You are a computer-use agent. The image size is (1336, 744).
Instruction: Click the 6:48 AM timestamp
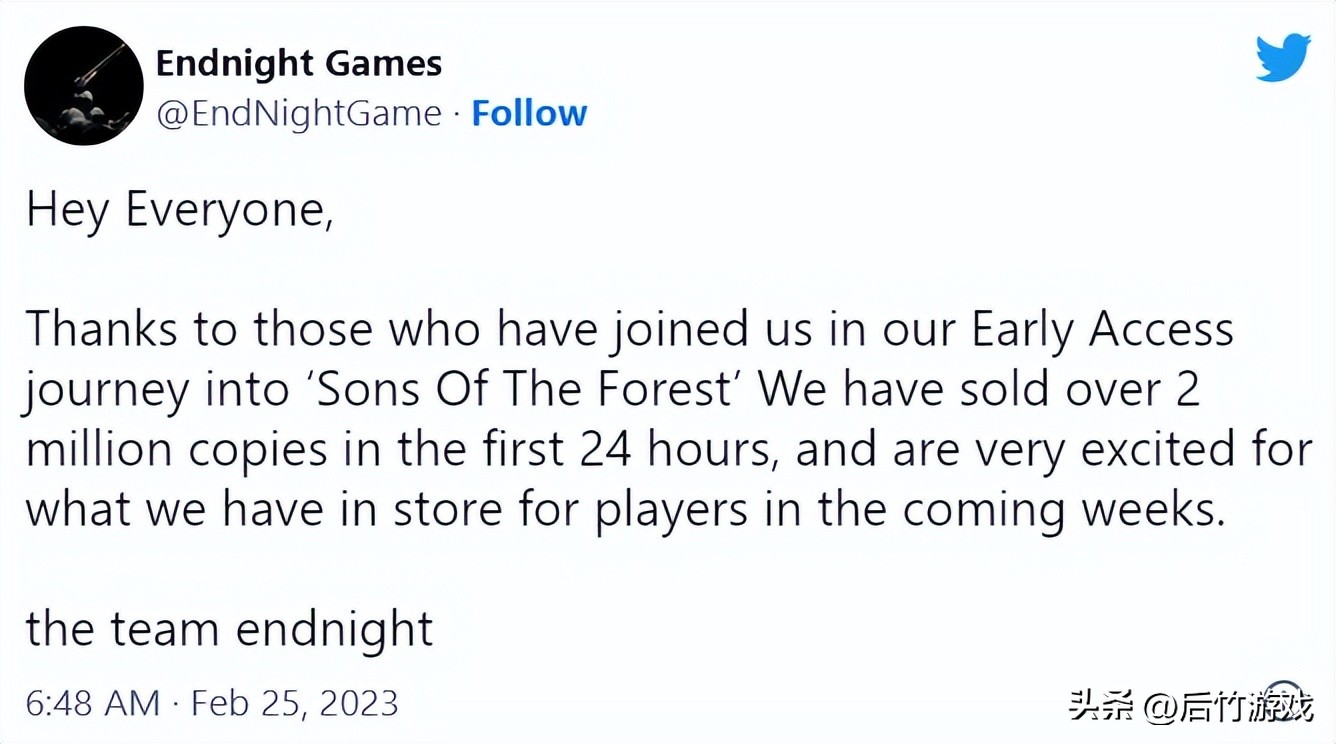(92, 703)
